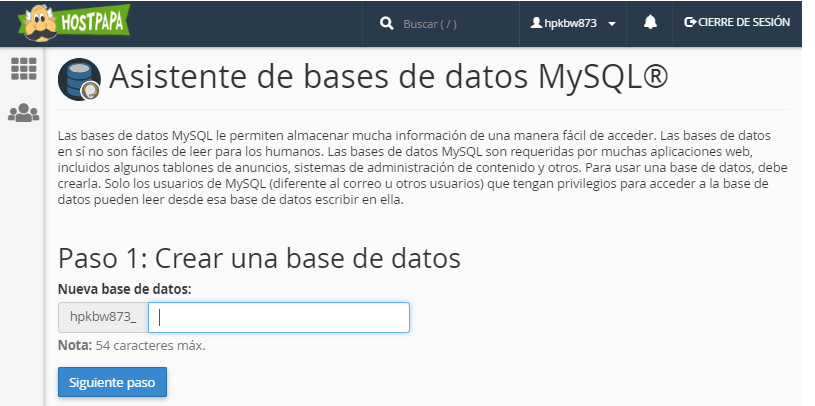Click the hpkbw873_ prefix box

(x=103, y=317)
